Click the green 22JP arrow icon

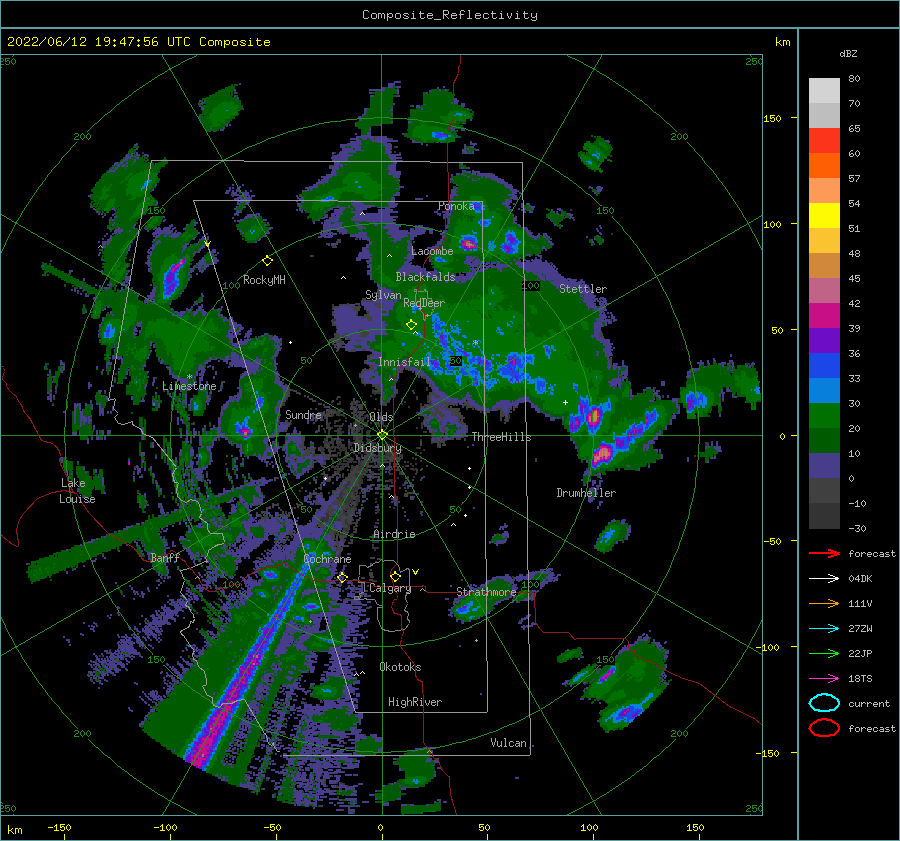(824, 653)
